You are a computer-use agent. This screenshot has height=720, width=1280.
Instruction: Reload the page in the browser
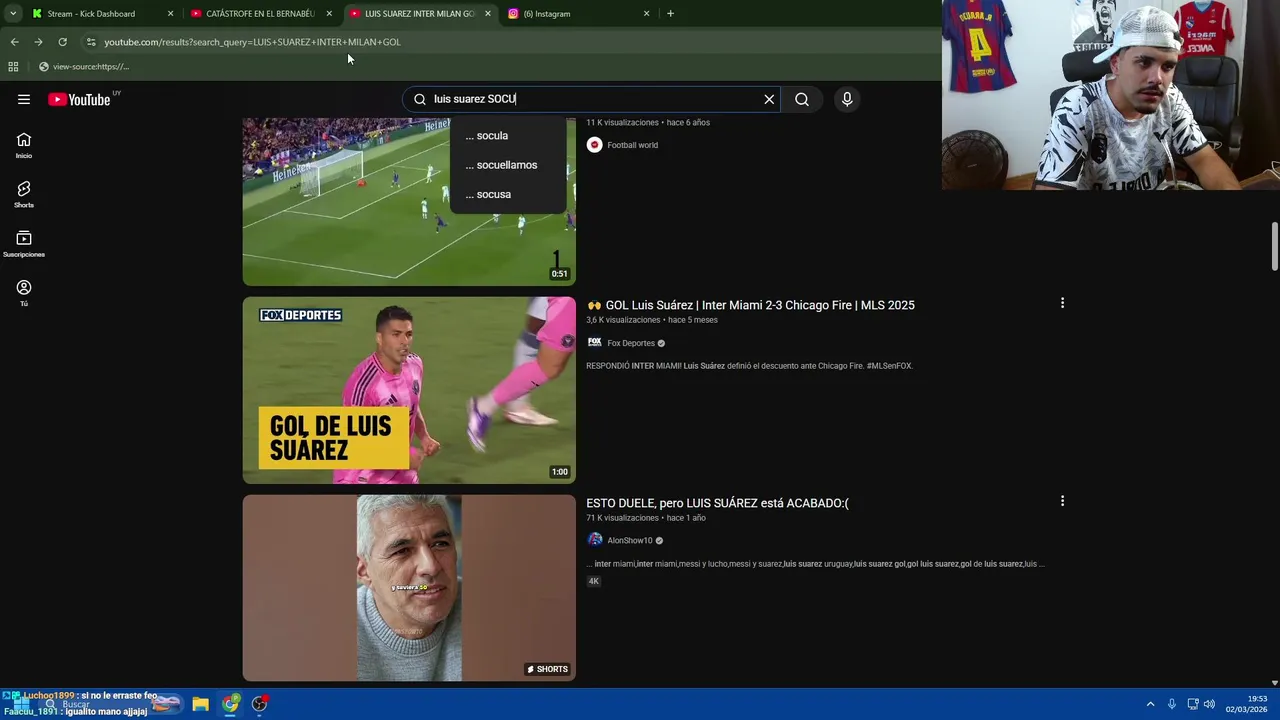click(x=62, y=42)
